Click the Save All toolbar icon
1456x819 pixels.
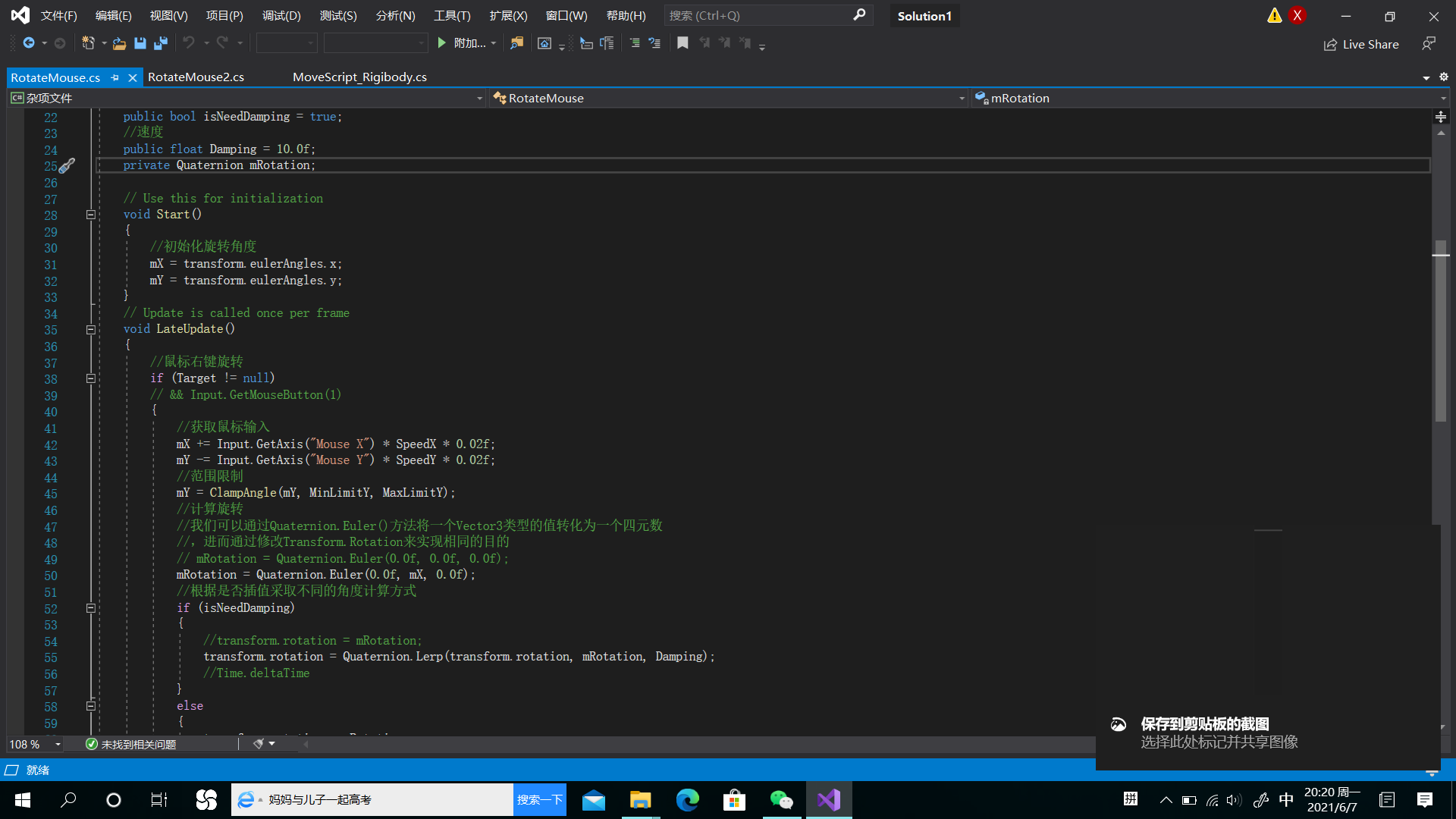(x=160, y=43)
